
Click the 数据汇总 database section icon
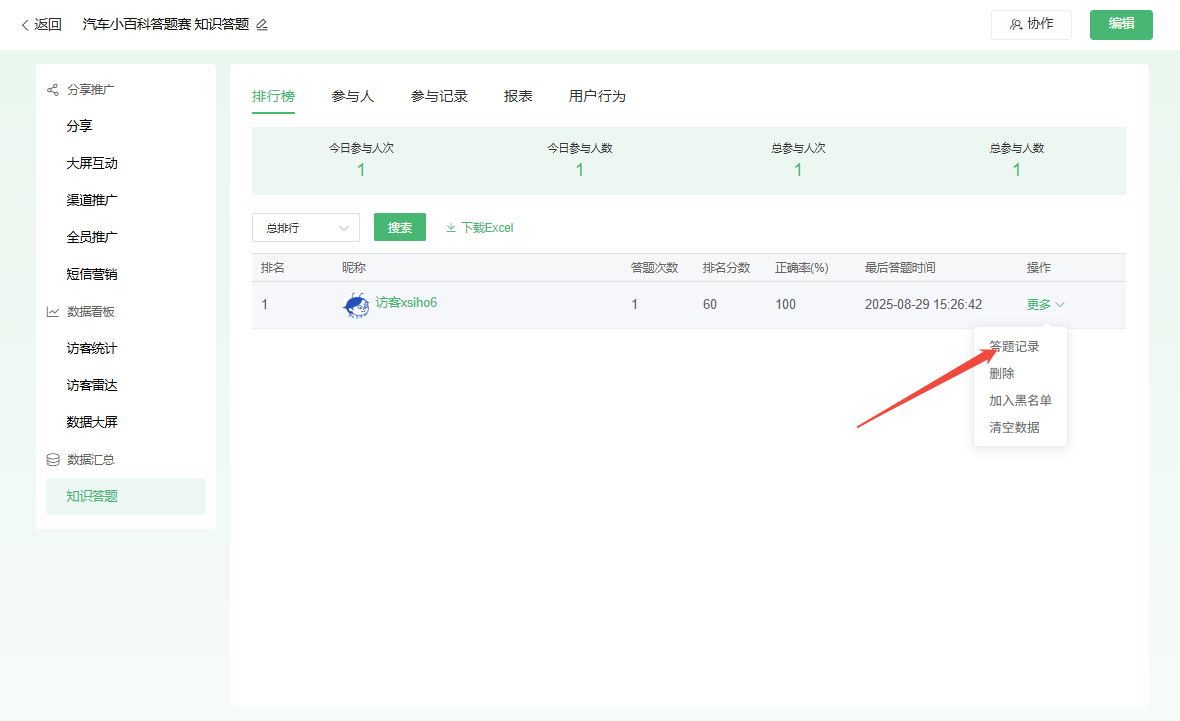(x=53, y=460)
